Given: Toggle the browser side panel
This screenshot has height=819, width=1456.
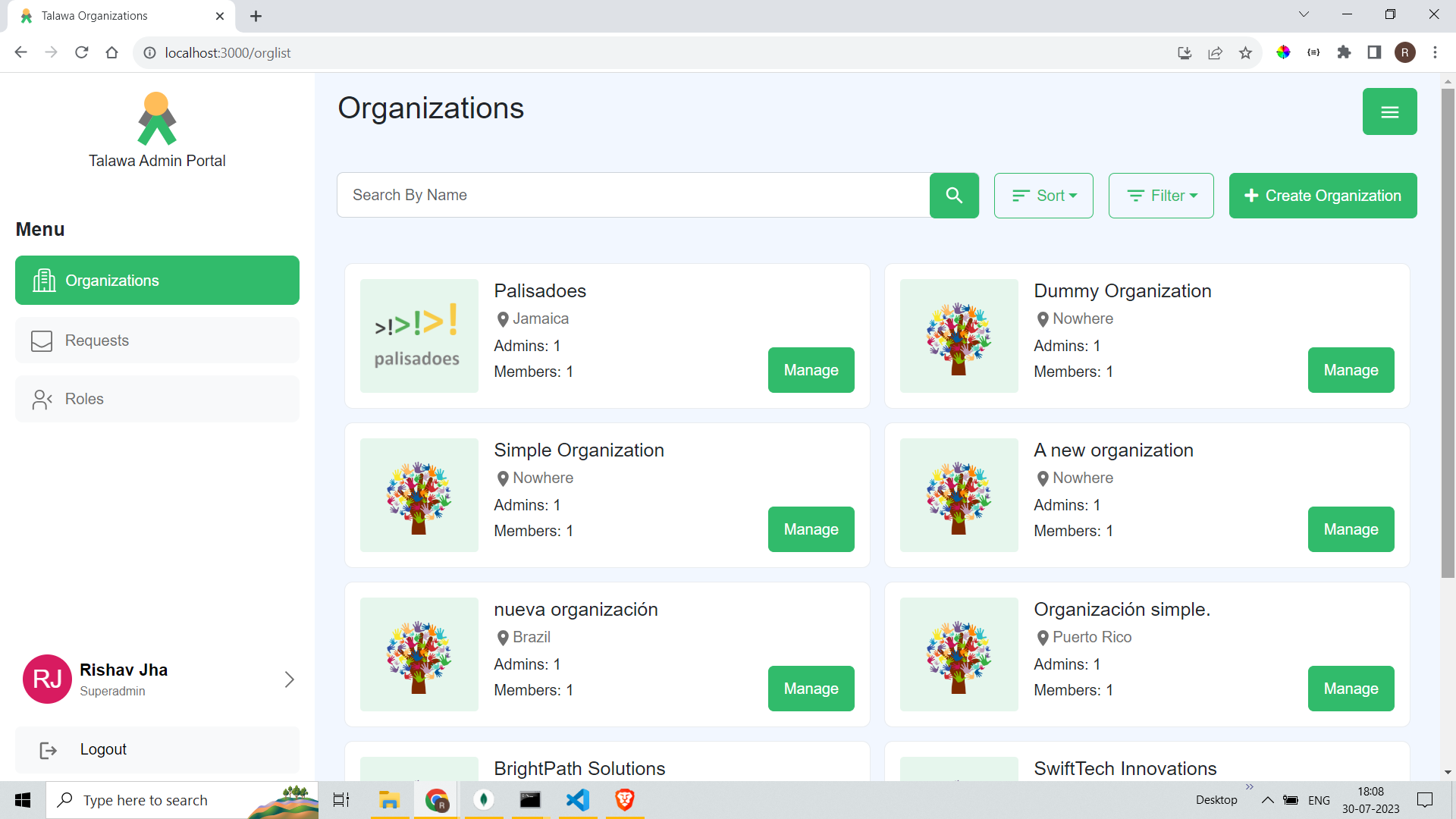Looking at the screenshot, I should pos(1374,52).
